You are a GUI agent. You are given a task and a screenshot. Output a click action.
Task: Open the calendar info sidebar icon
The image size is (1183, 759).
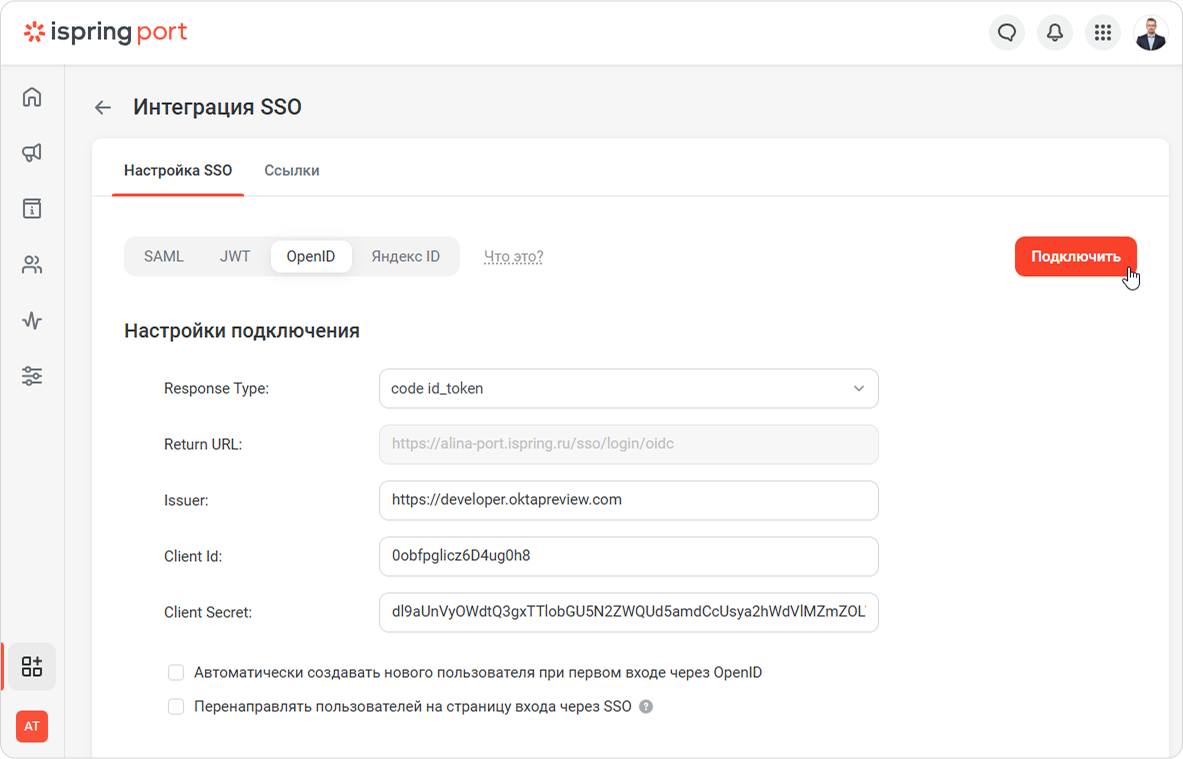[32, 208]
